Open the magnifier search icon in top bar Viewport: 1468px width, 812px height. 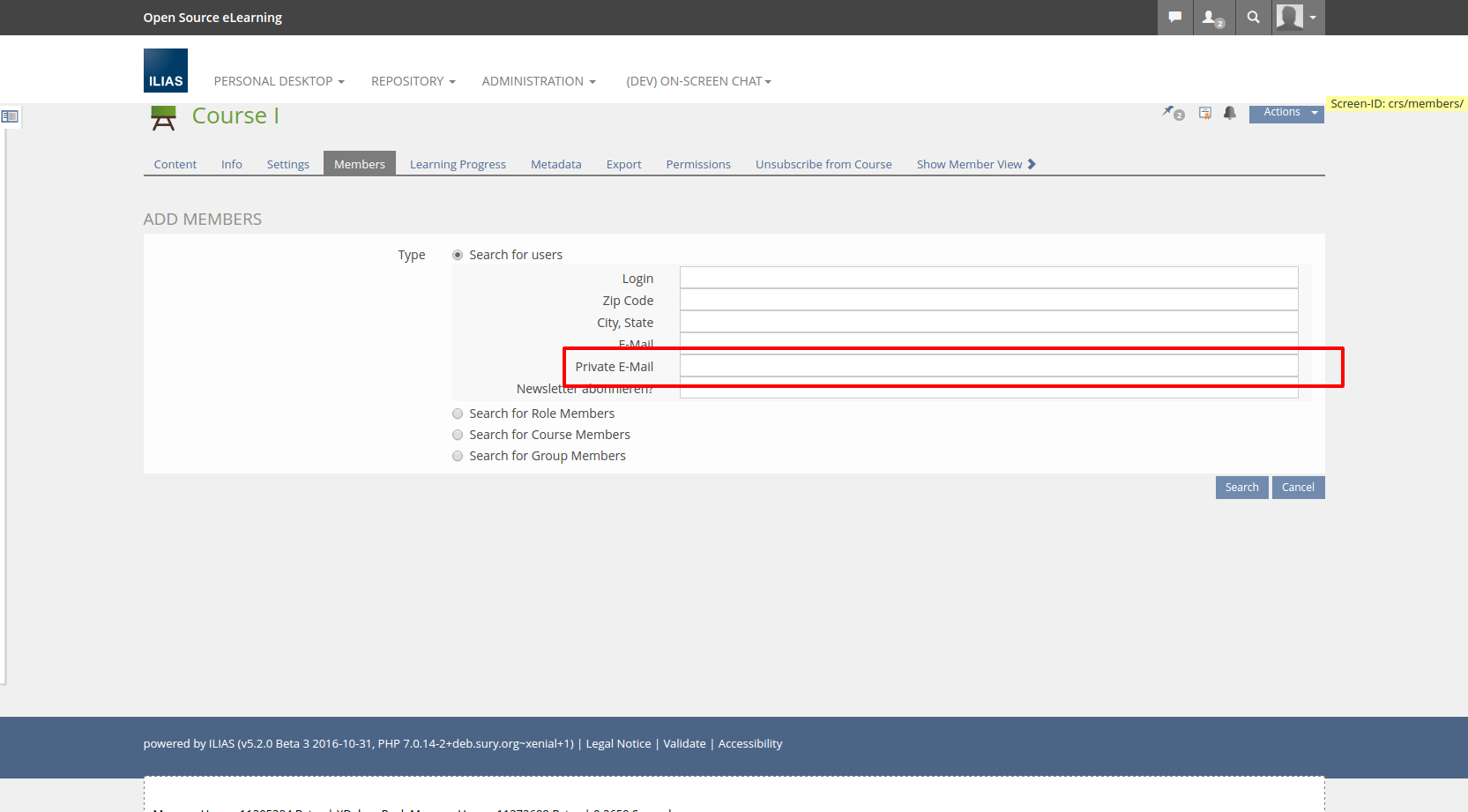coord(1253,18)
